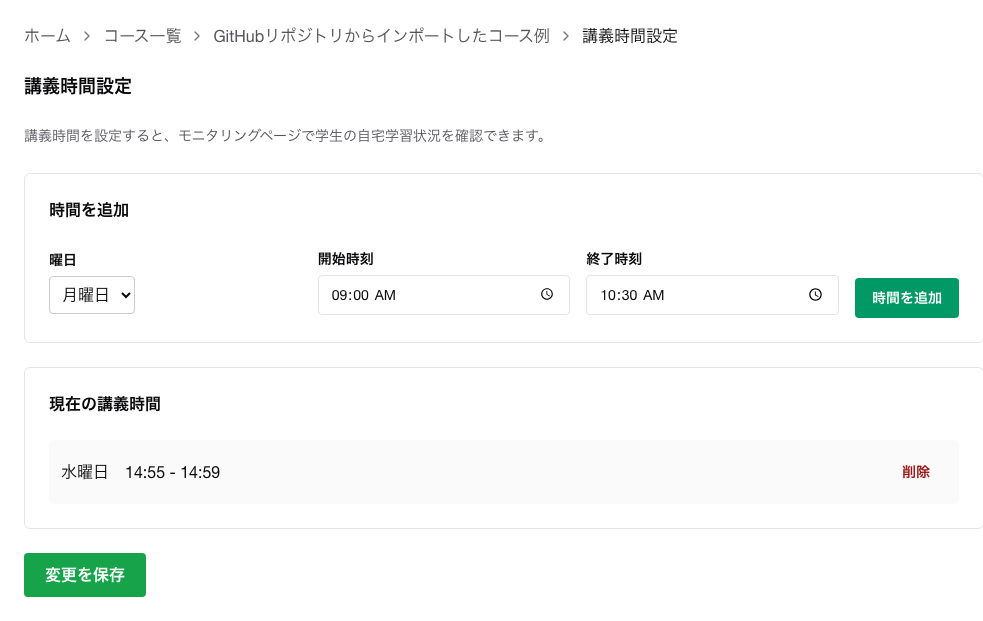The width and height of the screenshot is (983, 621).
Task: Click the 講義時間設定 breadcrumb item
Action: [x=630, y=36]
